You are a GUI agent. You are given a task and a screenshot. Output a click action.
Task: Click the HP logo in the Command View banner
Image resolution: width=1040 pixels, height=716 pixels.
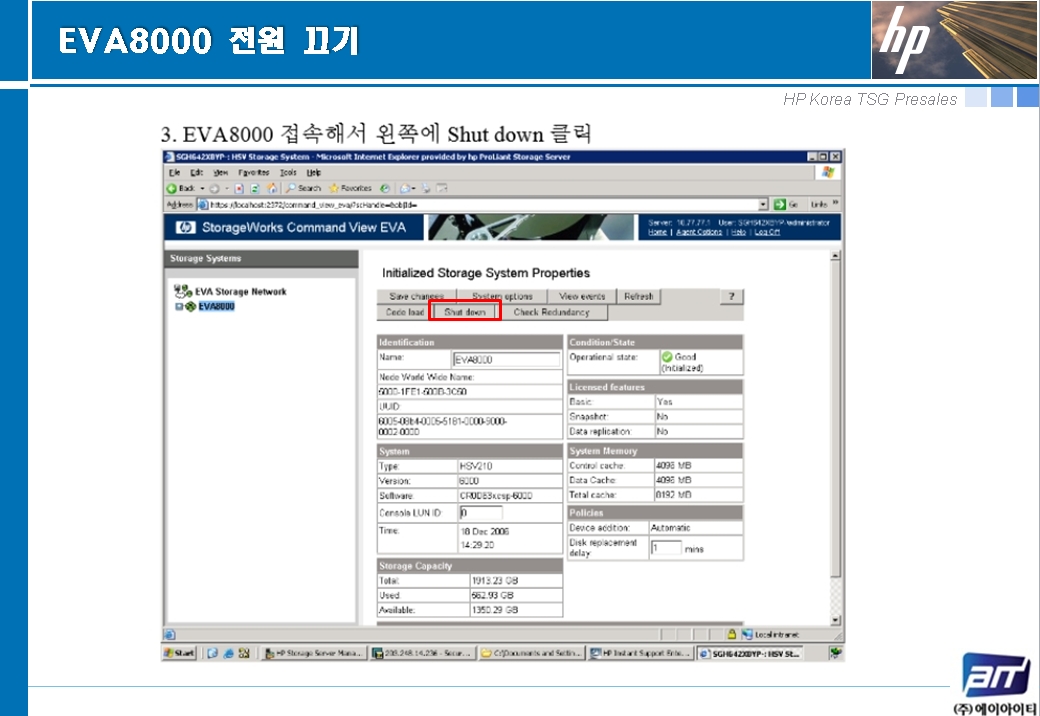coord(186,227)
